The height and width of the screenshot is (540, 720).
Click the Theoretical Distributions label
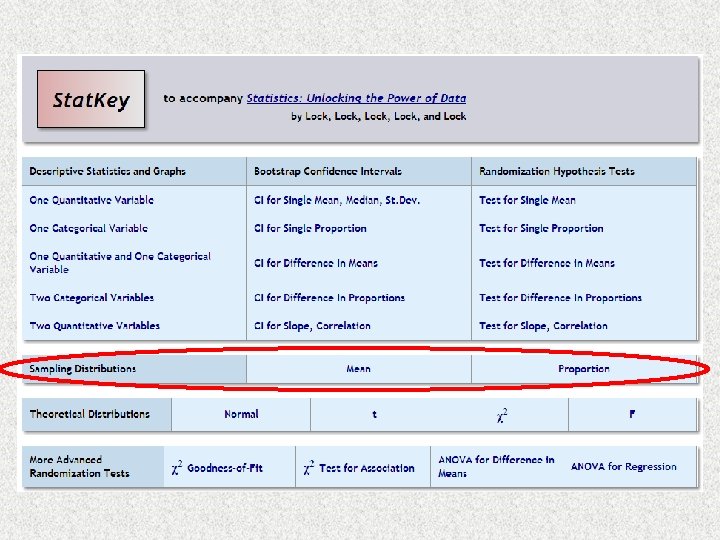(90, 414)
